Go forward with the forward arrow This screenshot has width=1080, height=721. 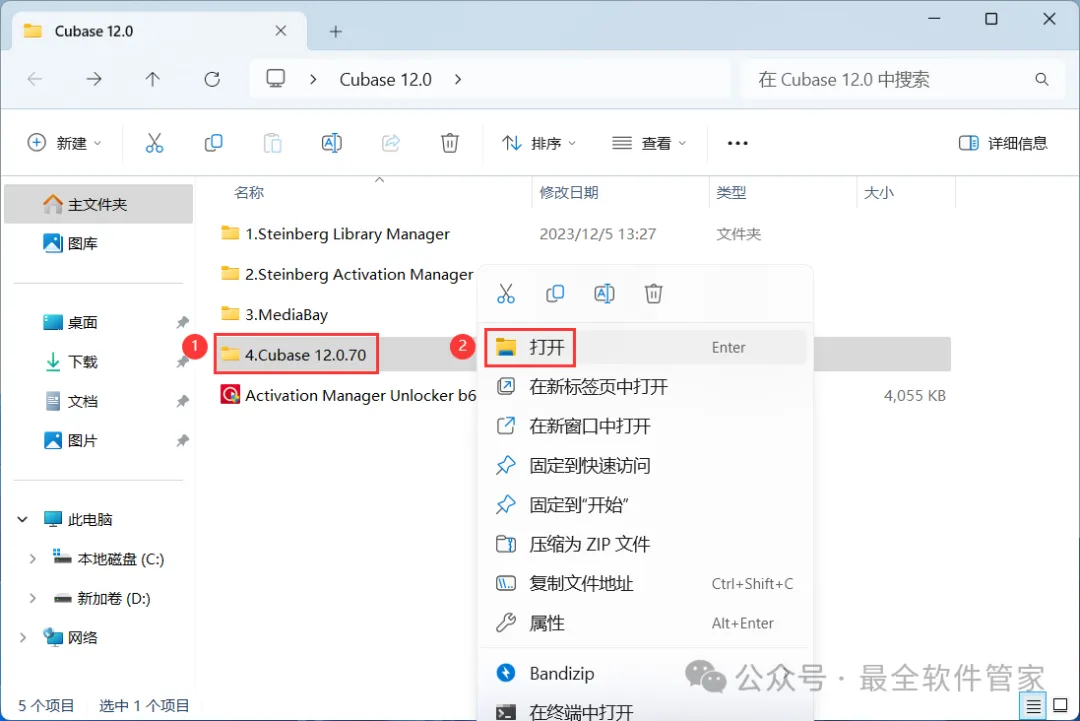point(94,80)
